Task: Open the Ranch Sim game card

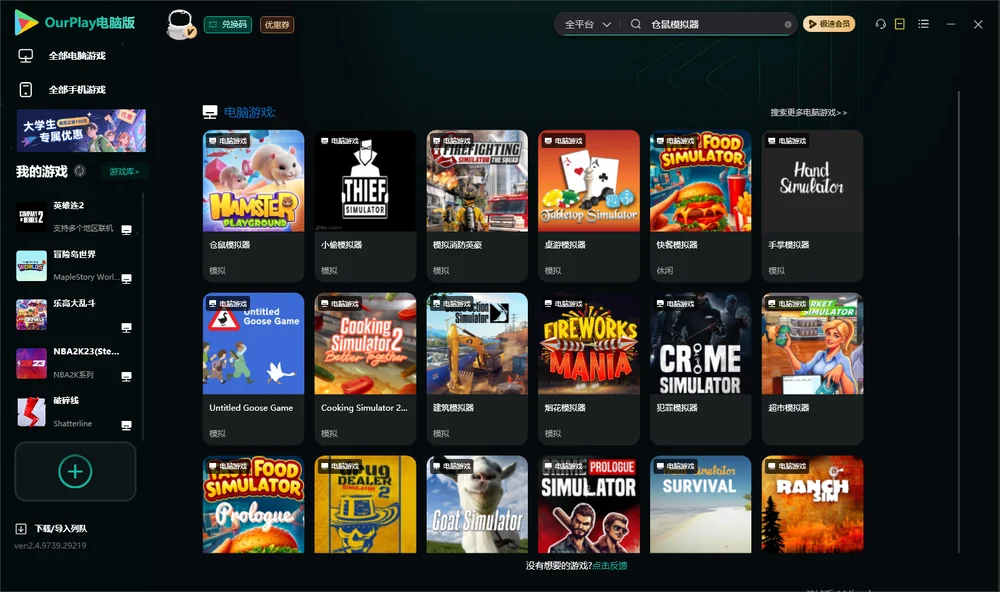Action: click(812, 504)
